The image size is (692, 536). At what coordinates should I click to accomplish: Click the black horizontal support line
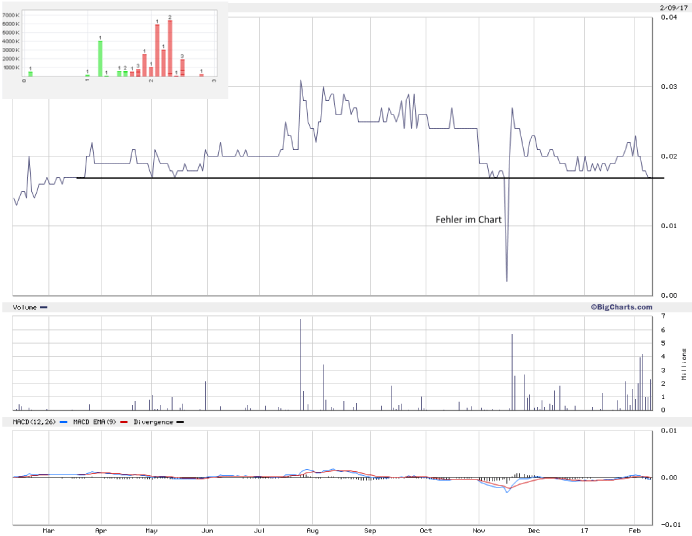pos(300,178)
